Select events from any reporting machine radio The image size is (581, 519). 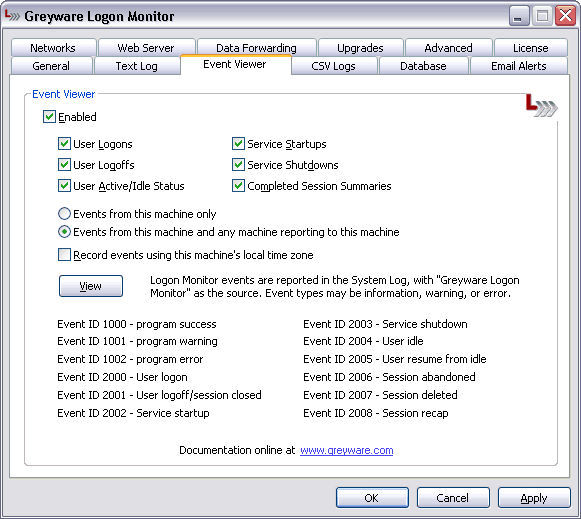(x=64, y=232)
